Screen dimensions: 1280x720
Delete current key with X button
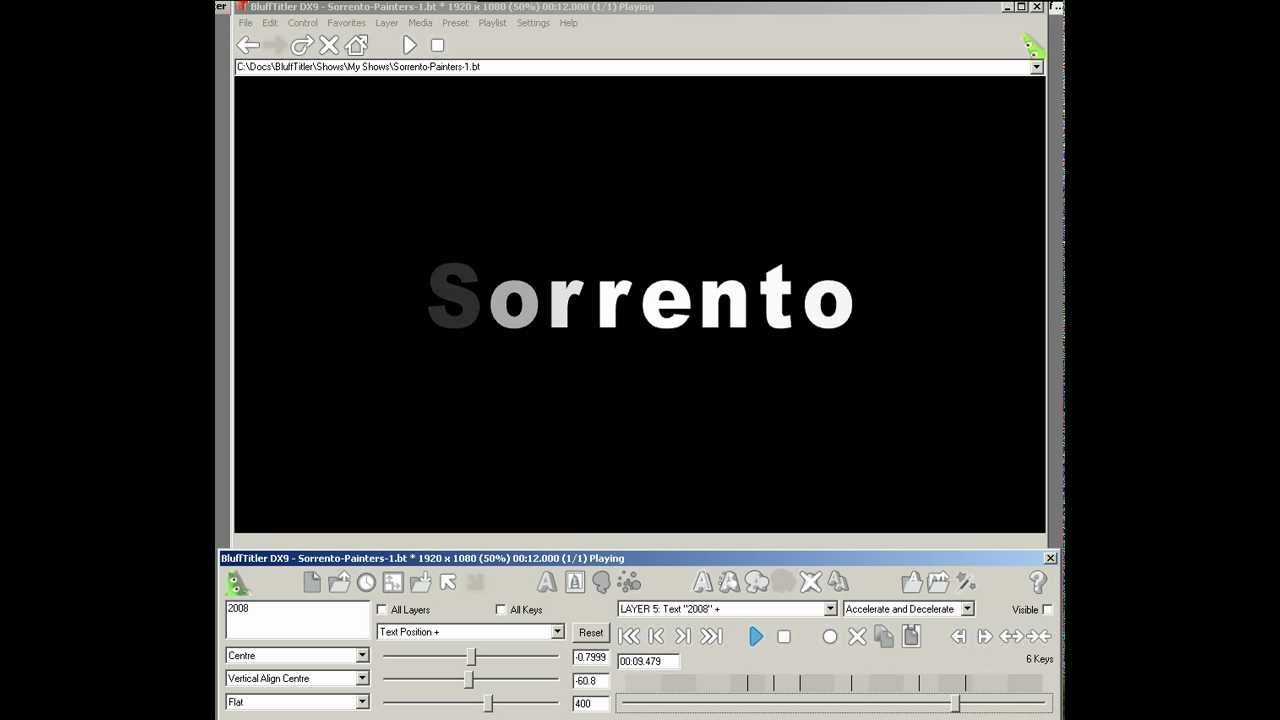(857, 636)
